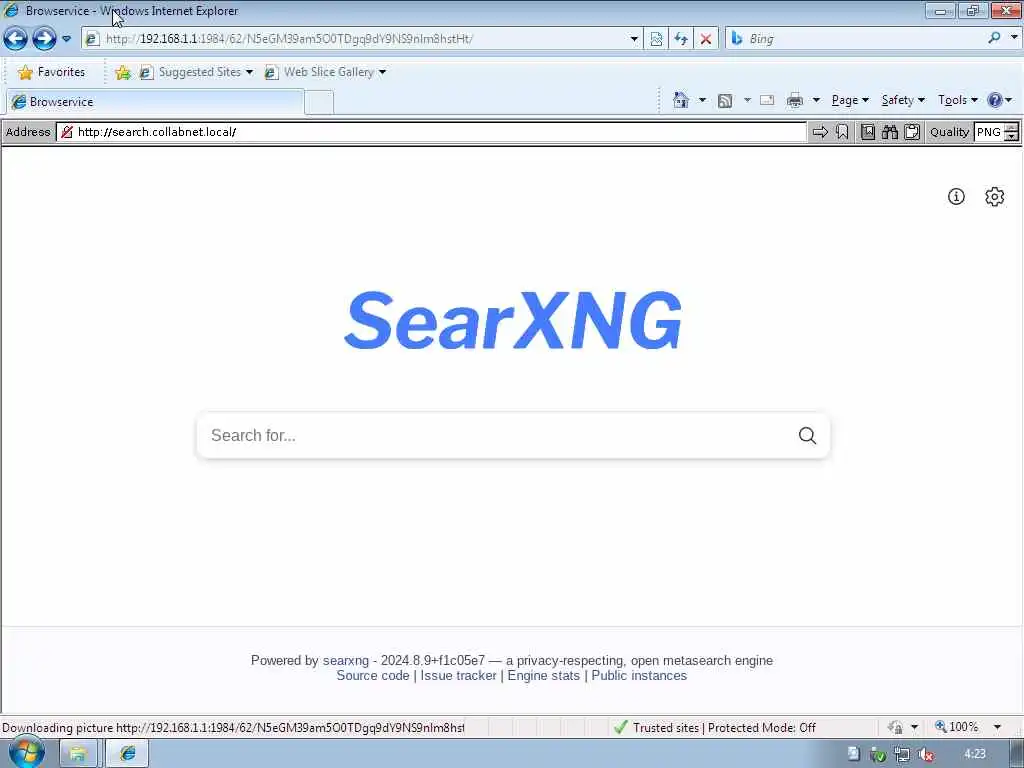Click the network tray icon
This screenshot has height=768, width=1024.
coord(902,754)
